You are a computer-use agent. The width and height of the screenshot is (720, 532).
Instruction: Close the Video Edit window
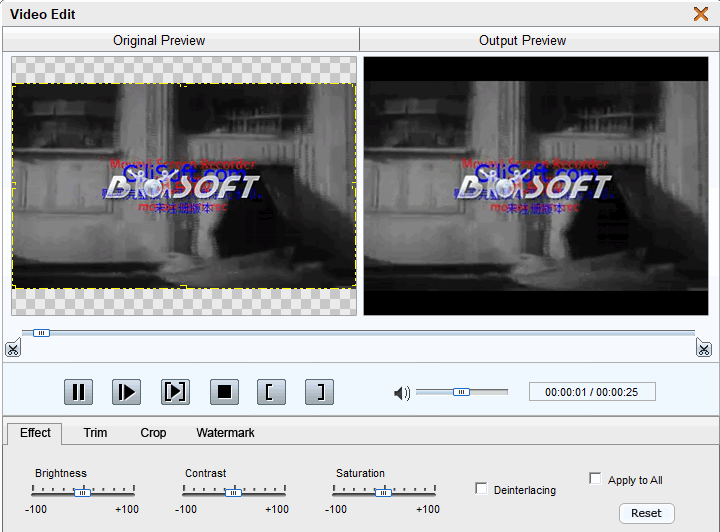[701, 14]
